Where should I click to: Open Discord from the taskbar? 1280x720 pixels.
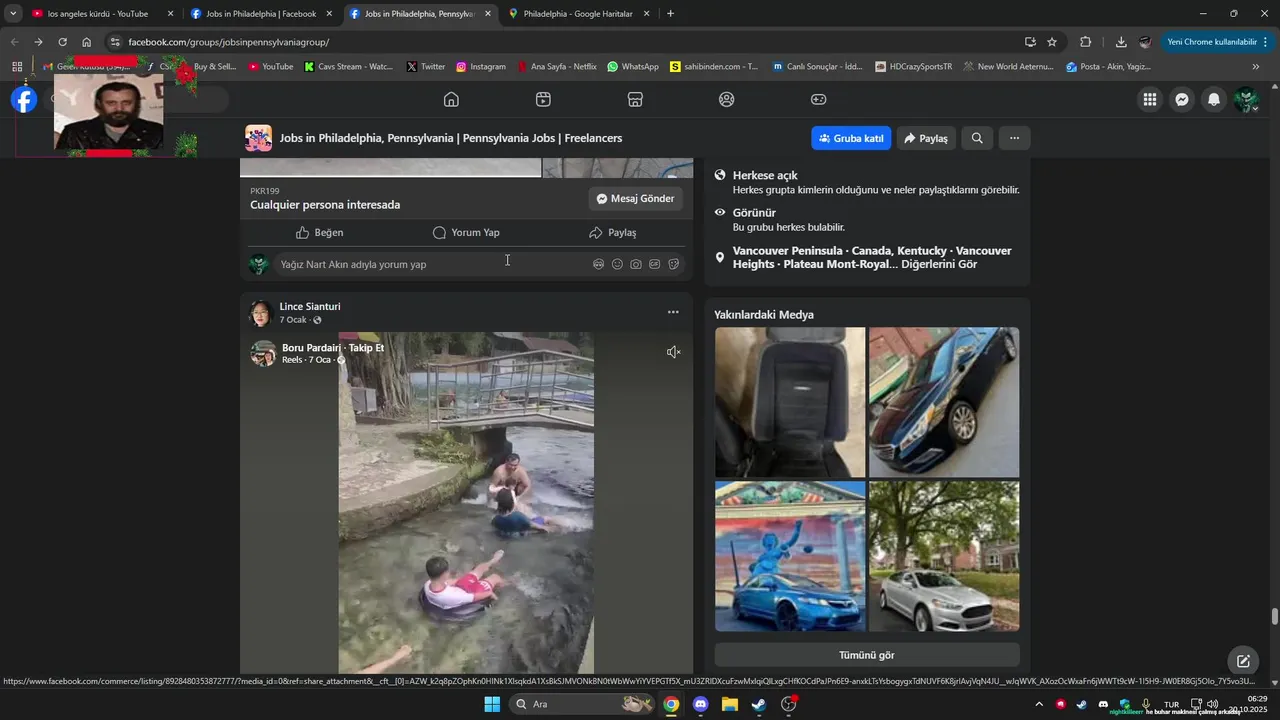pos(700,704)
